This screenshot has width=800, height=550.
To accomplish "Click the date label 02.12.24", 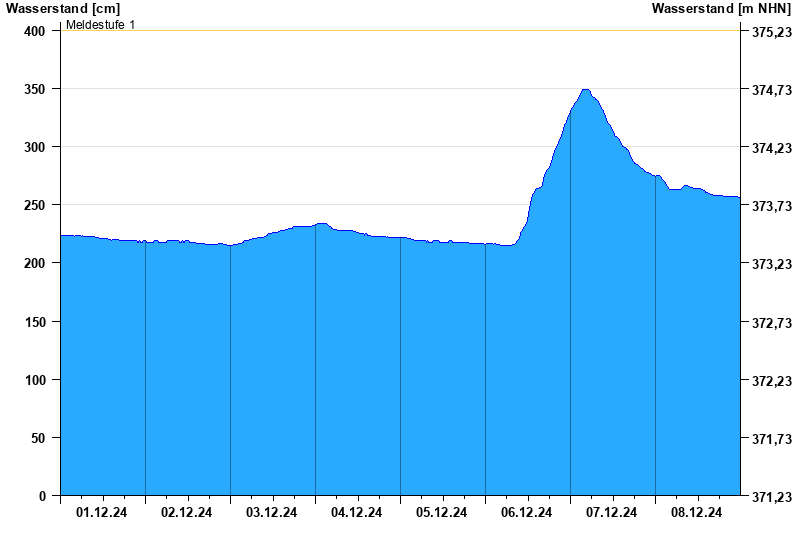I will (x=187, y=513).
